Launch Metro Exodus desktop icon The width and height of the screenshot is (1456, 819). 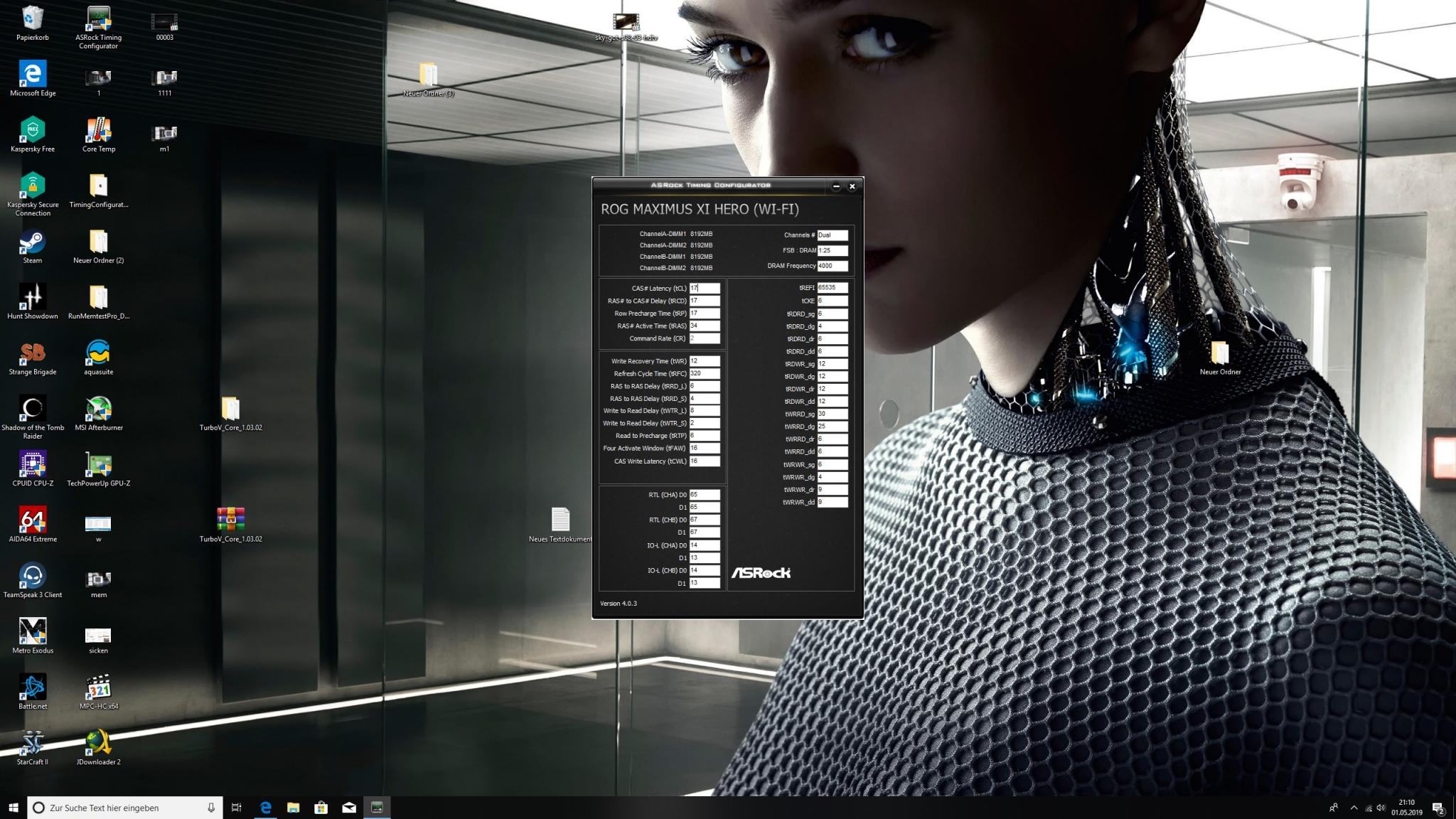click(33, 637)
